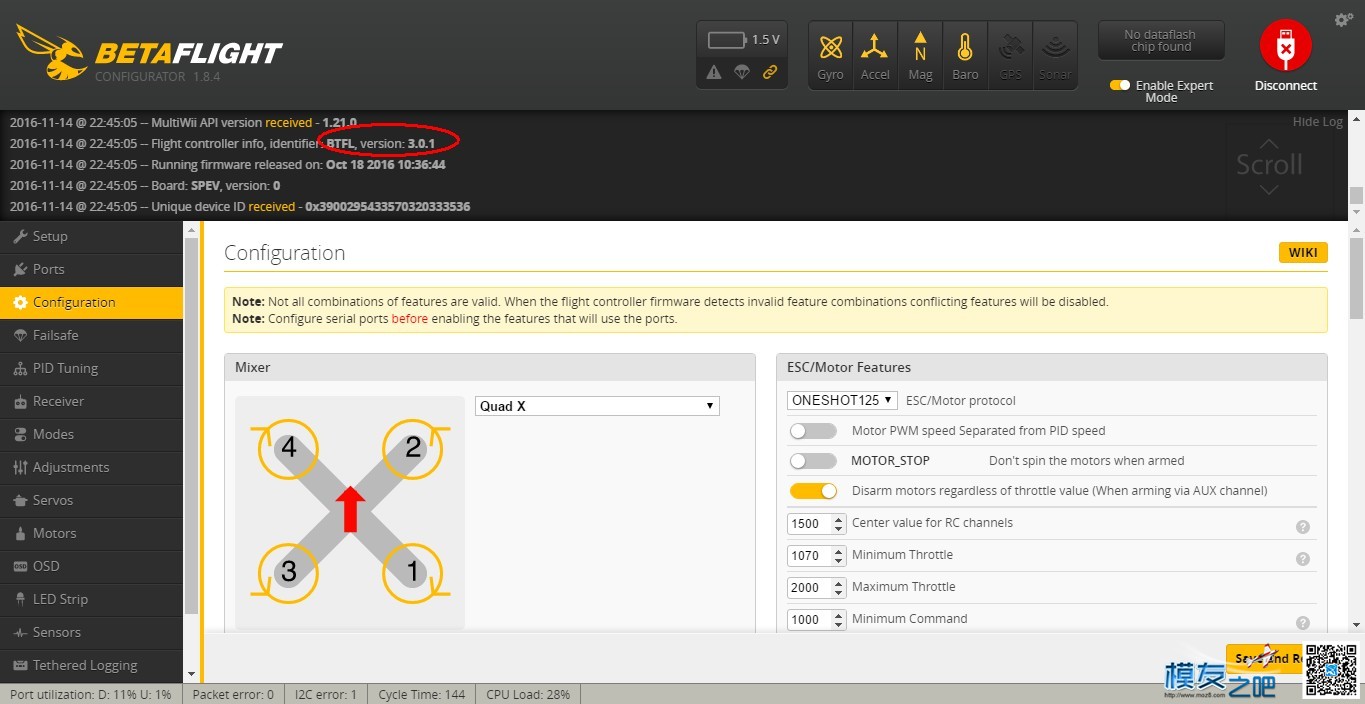Open the Receiver tab
The image size is (1365, 704).
[91, 402]
